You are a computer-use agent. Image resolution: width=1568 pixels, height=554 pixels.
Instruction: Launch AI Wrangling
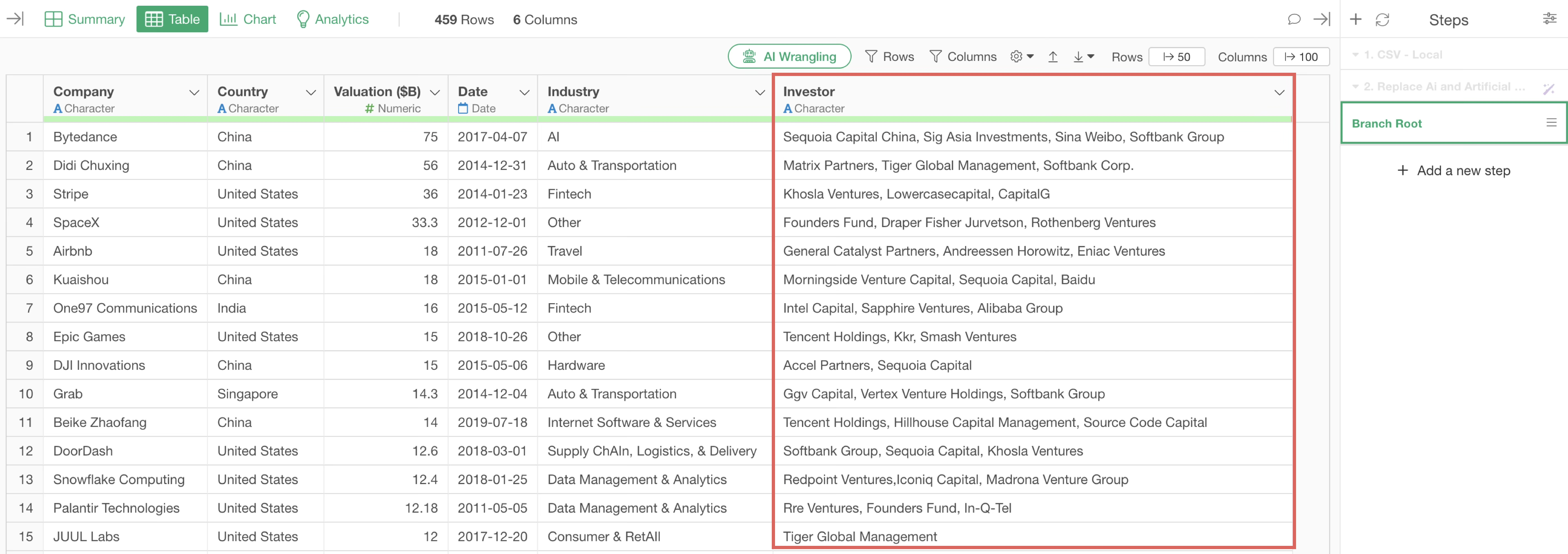[x=789, y=57]
